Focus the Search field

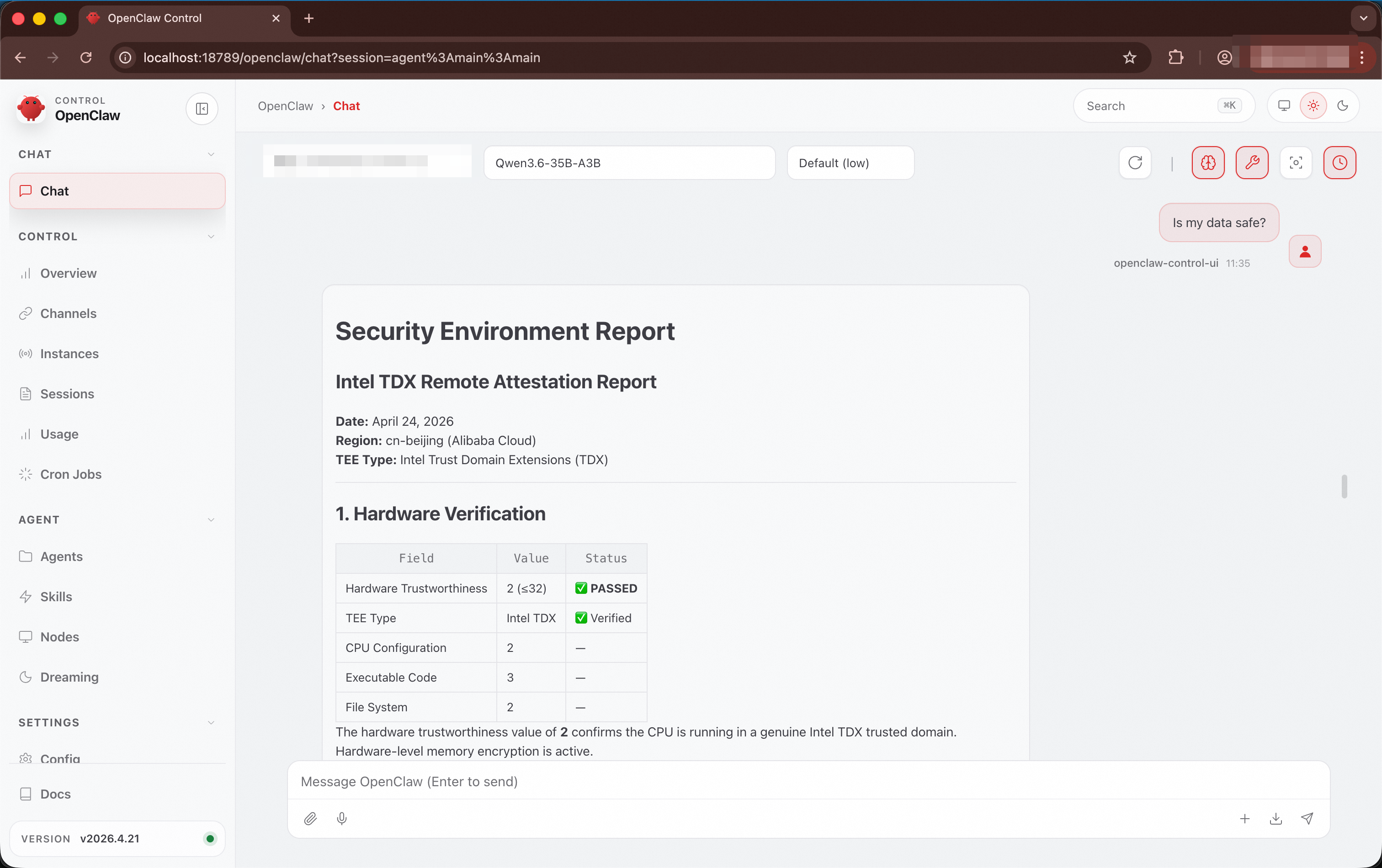click(x=1164, y=106)
